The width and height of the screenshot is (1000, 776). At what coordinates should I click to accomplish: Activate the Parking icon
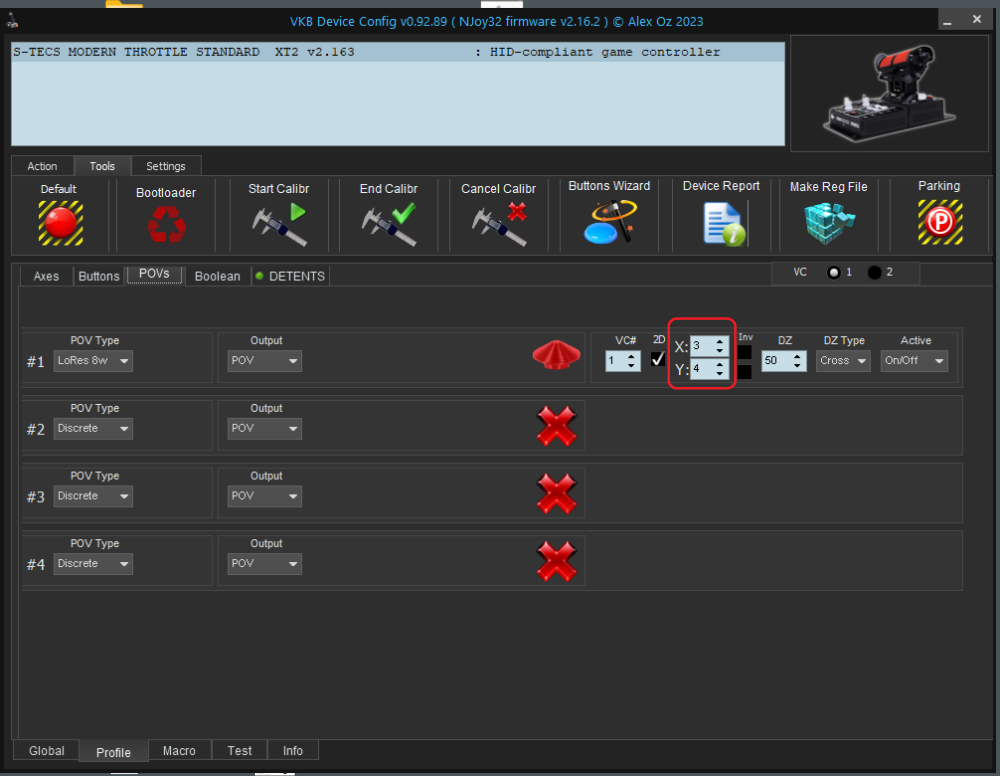939,222
